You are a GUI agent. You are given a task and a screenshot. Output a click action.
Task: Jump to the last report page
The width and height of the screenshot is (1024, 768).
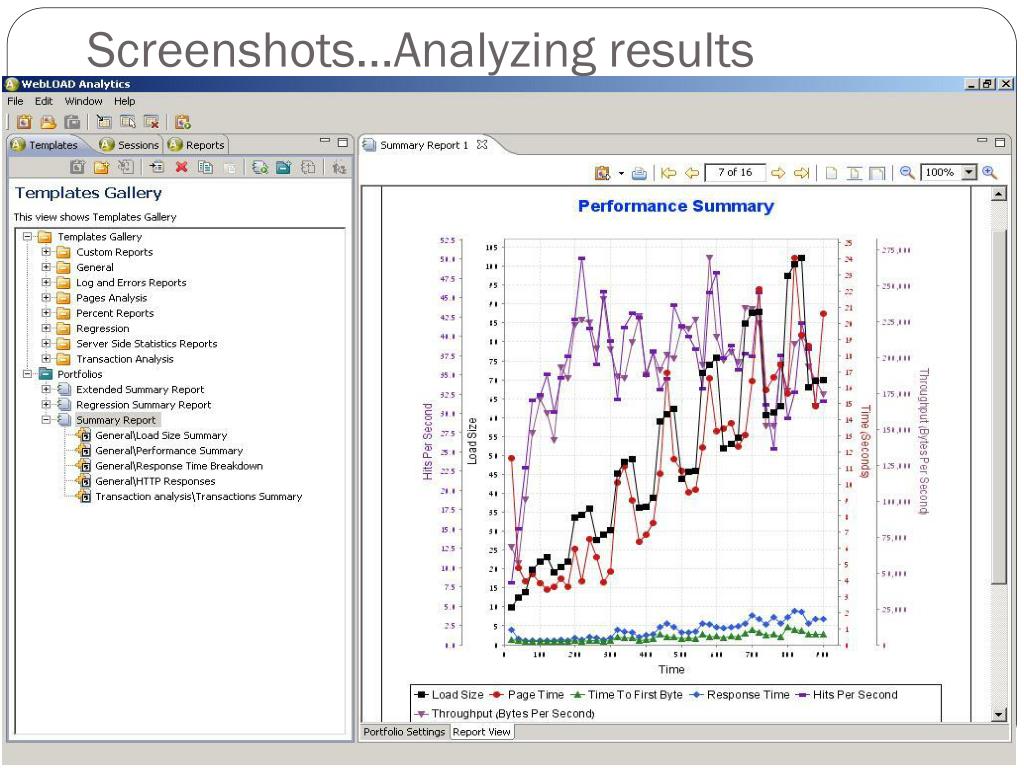801,173
